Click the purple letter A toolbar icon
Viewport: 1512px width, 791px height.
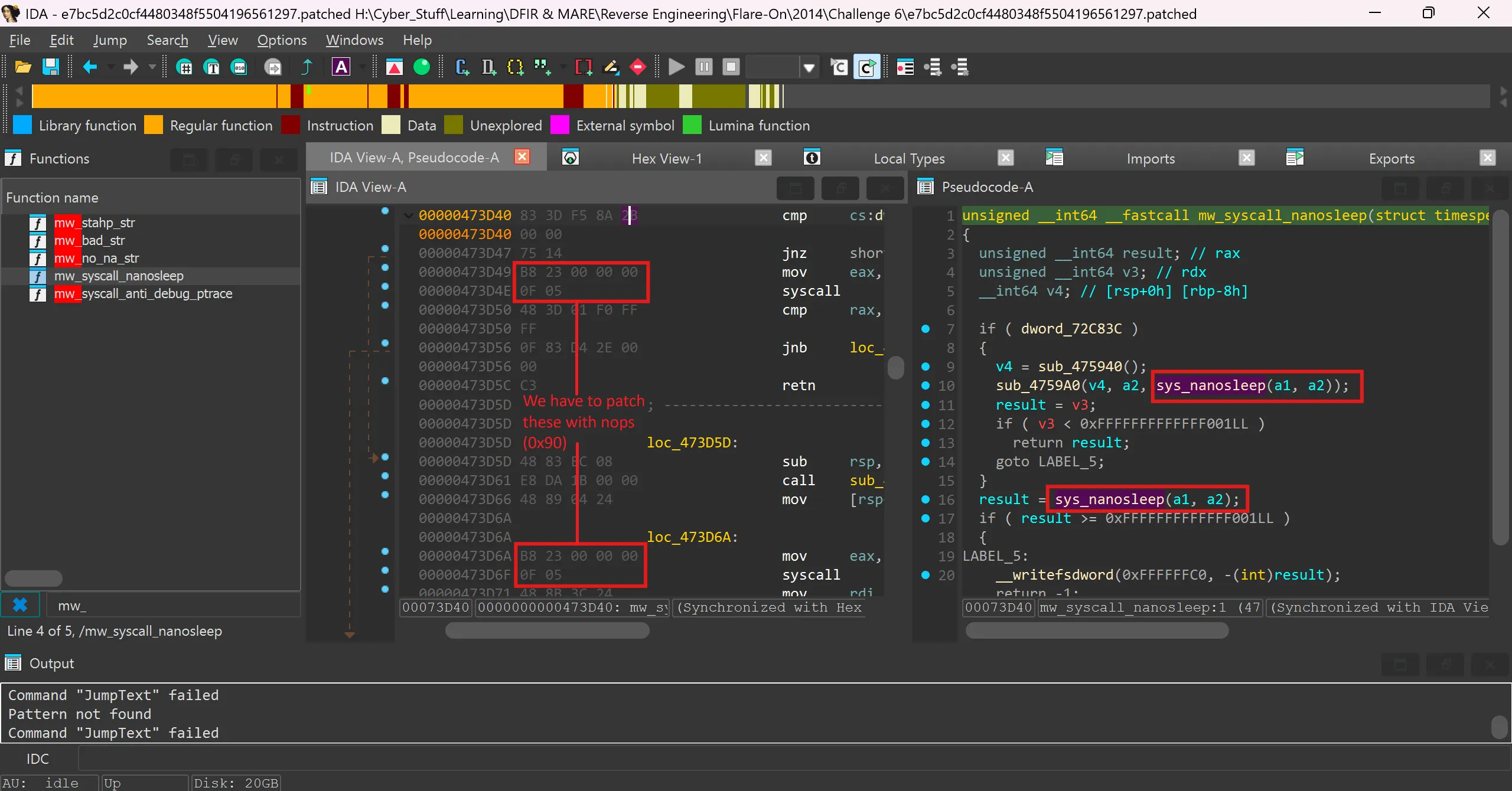point(341,67)
